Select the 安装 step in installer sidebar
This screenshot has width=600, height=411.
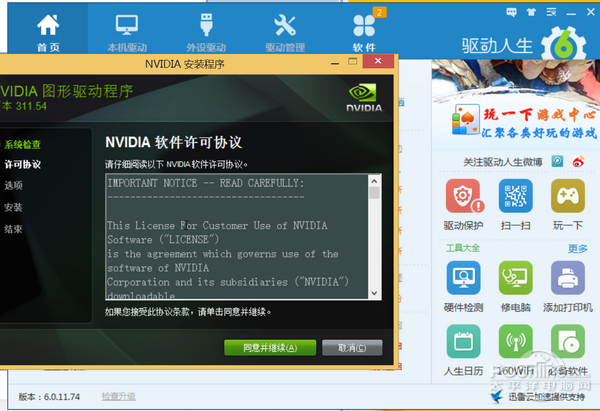pos(13,207)
